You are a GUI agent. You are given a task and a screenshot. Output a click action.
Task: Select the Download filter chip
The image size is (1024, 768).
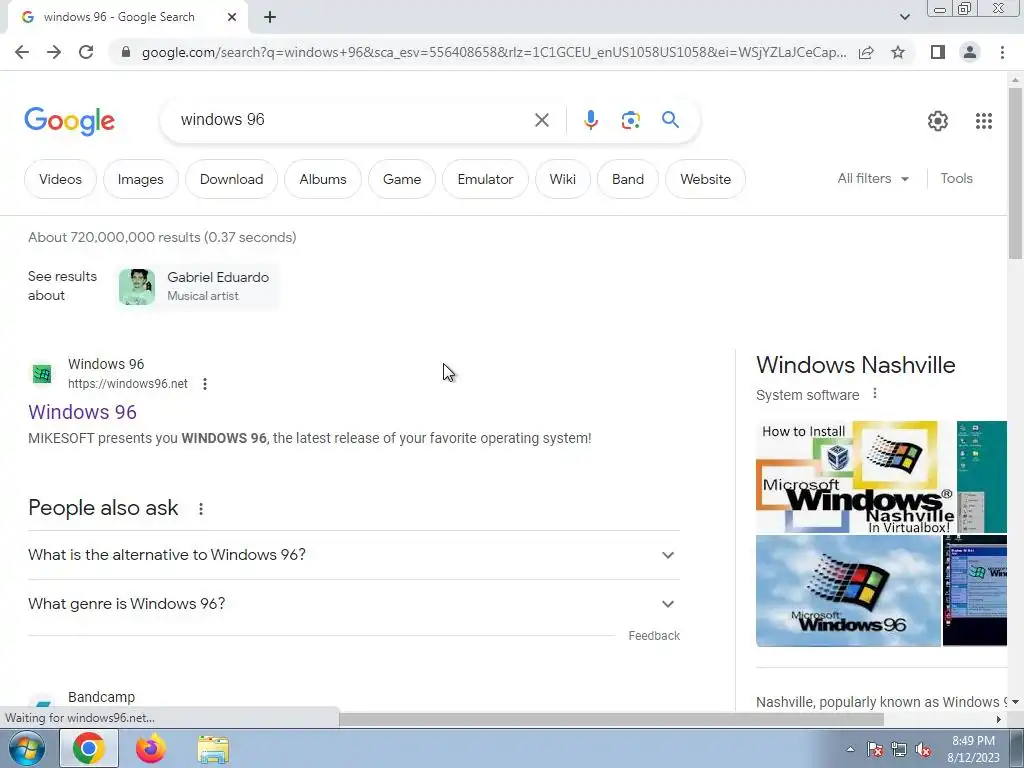231,179
